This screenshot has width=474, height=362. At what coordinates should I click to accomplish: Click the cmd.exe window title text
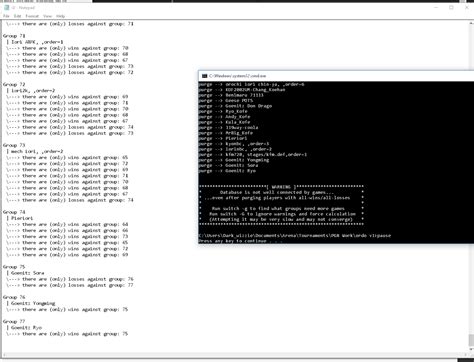click(237, 76)
